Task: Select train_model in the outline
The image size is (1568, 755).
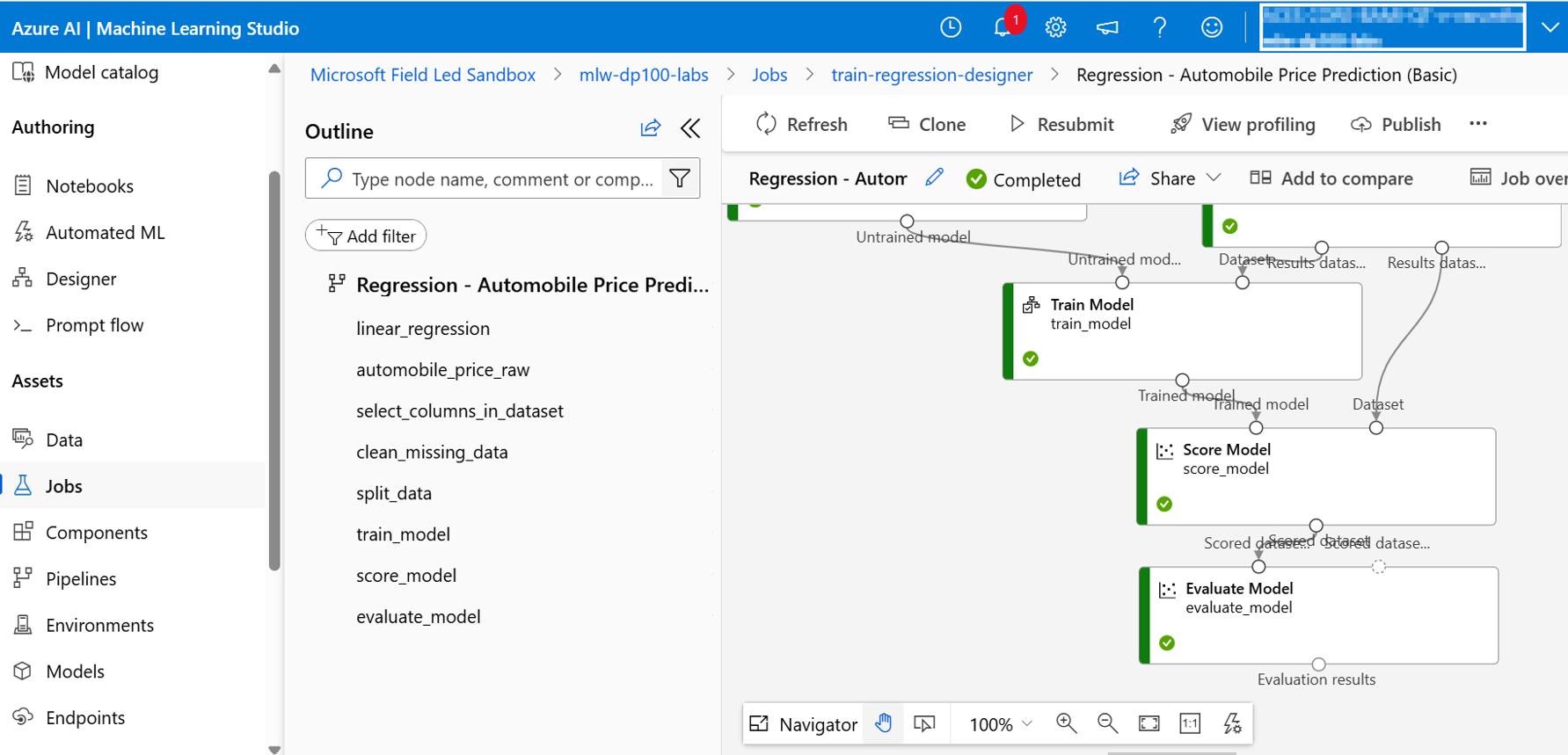Action: 403,534
